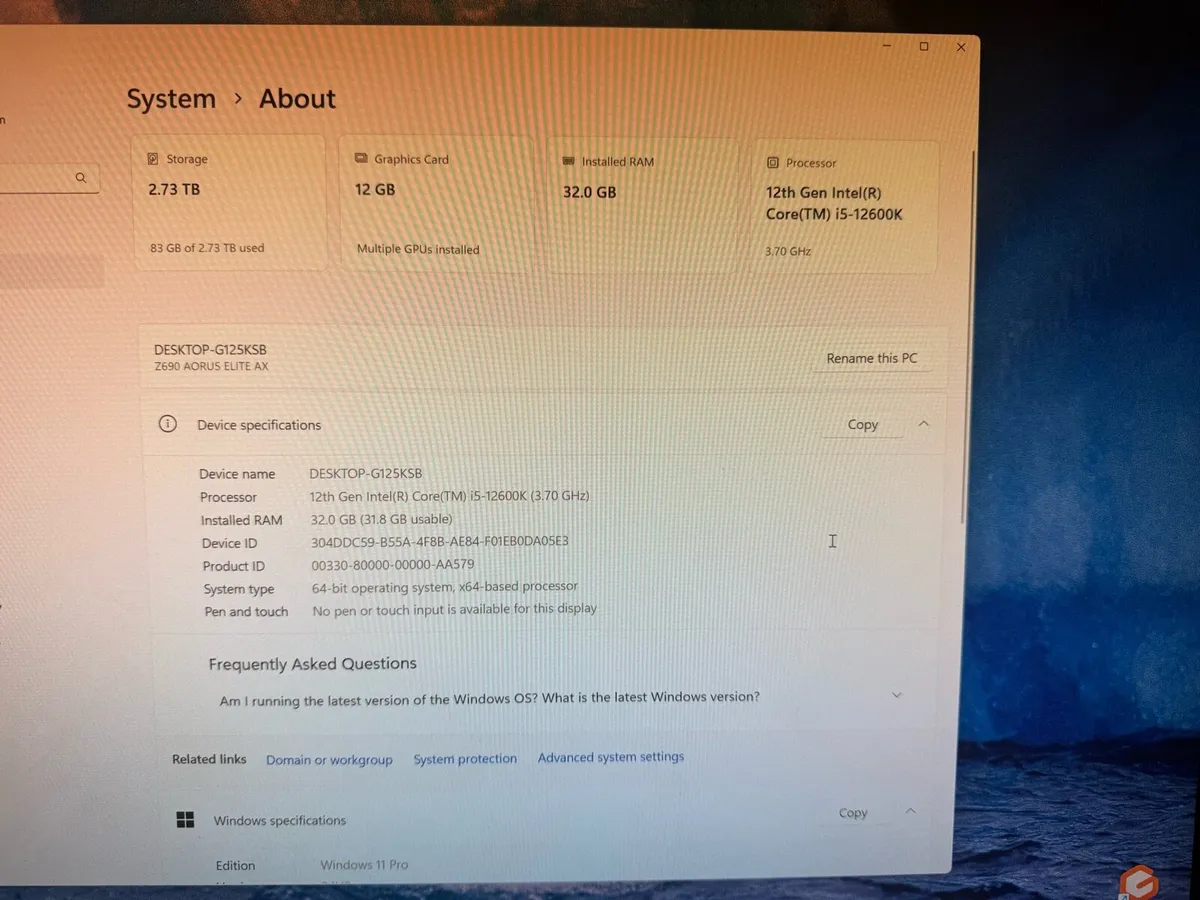Open the Domain or workgroup link
The height and width of the screenshot is (900, 1200).
click(329, 760)
